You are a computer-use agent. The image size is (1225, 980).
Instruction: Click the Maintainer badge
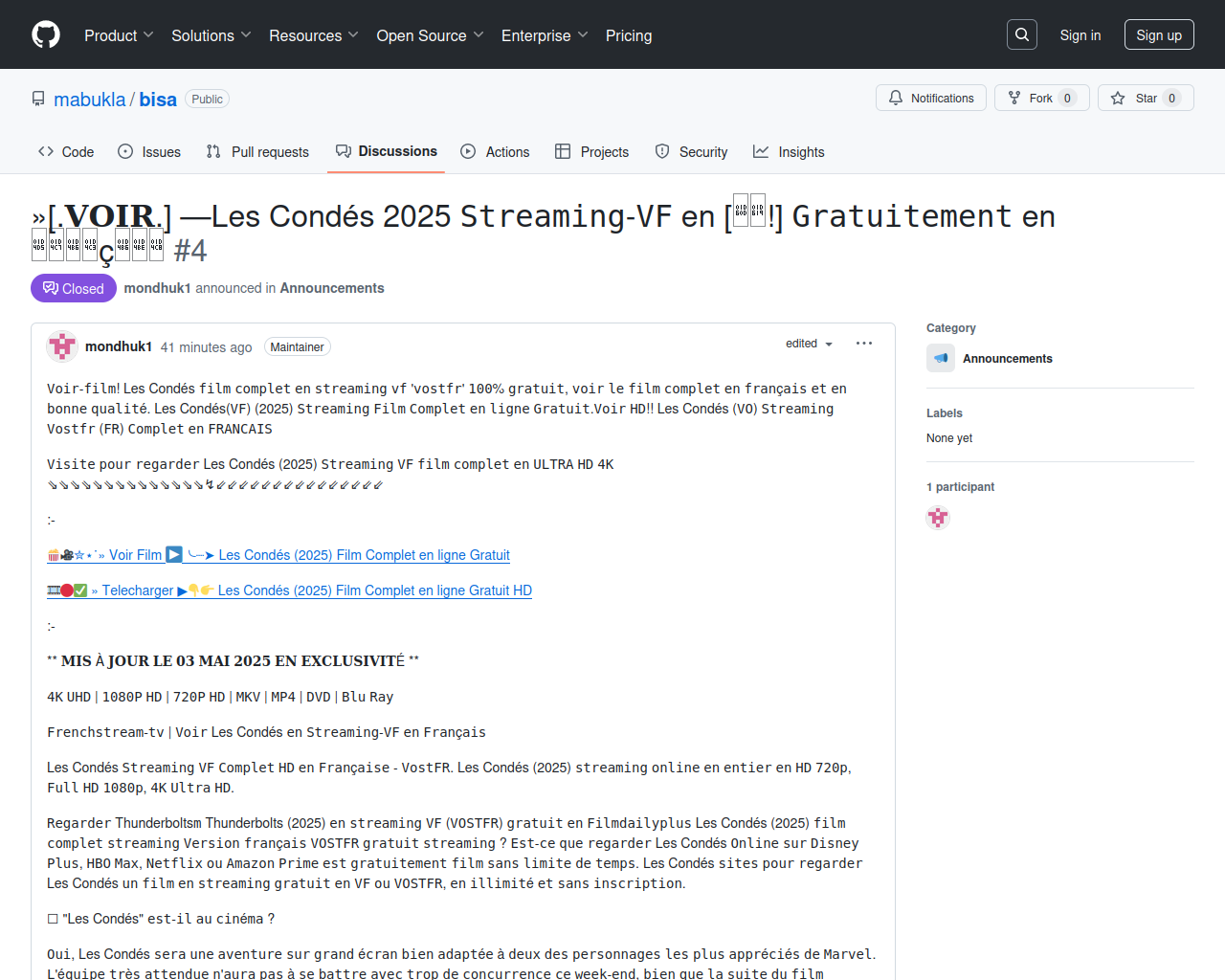[298, 347]
